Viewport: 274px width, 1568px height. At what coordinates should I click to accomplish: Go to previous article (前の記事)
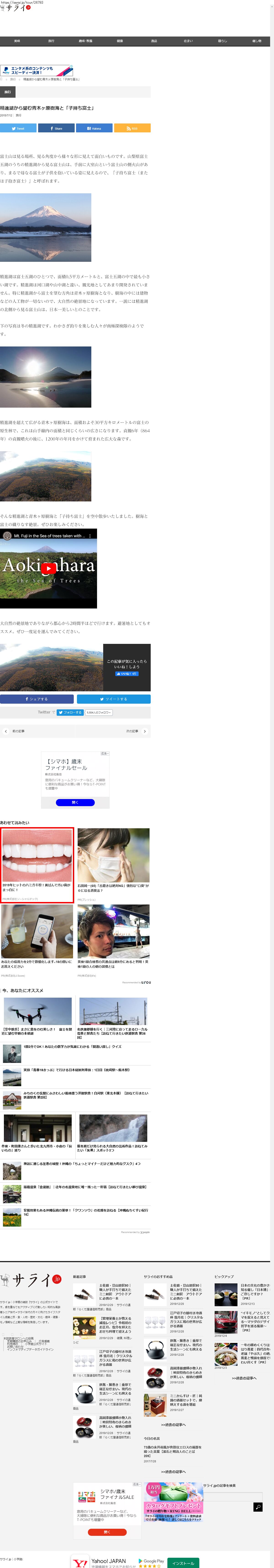(15, 731)
